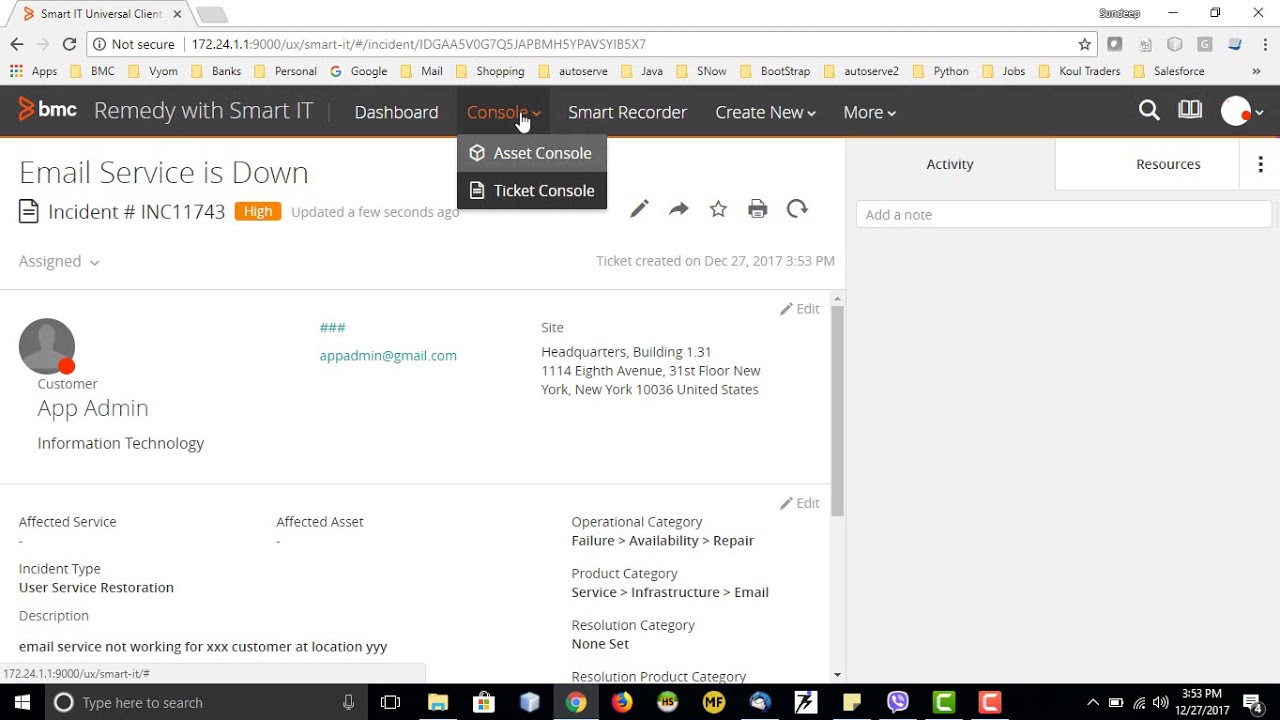Click the share arrow icon on the ticket
1280x720 pixels.
tap(679, 209)
